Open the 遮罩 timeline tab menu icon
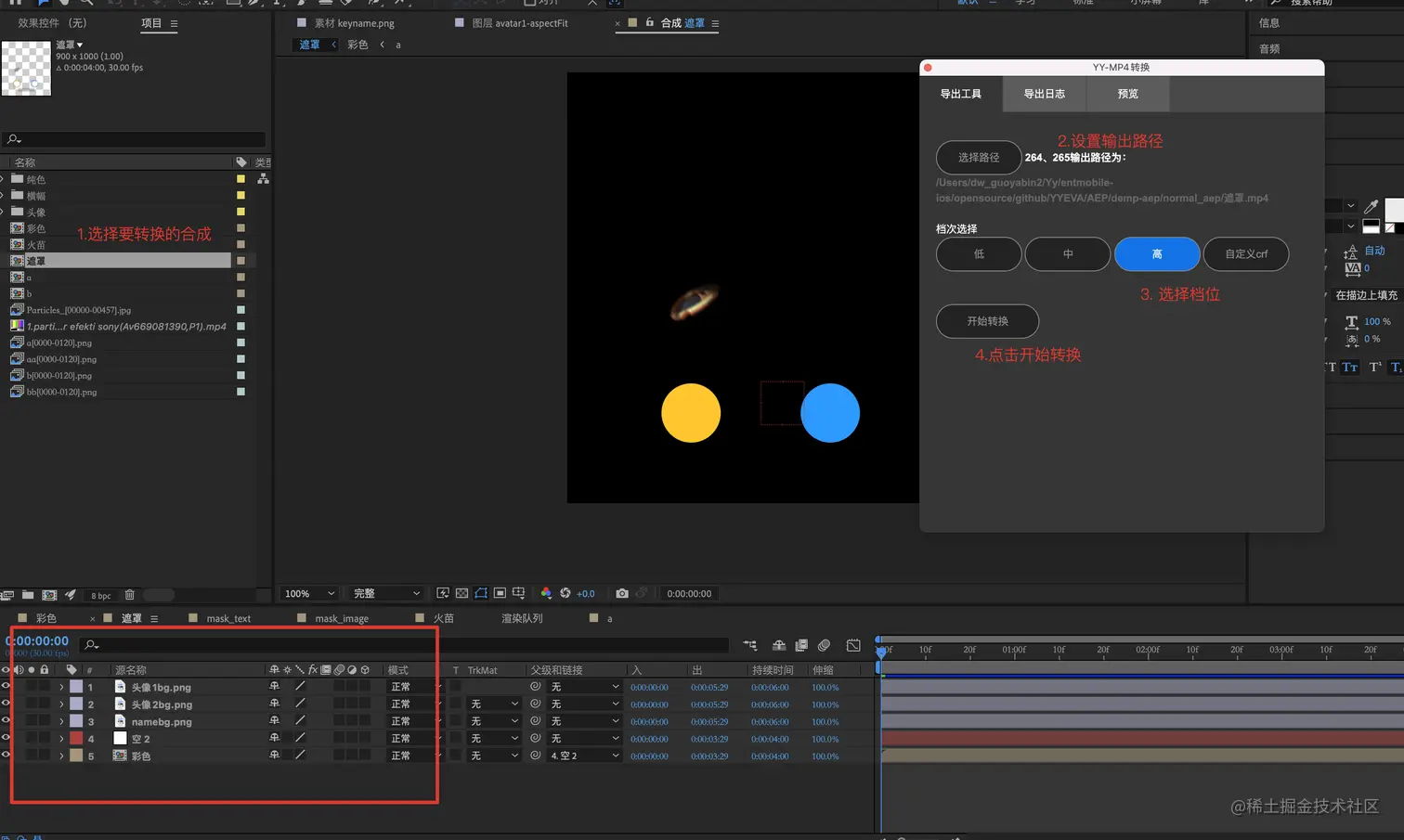The width and height of the screenshot is (1404, 840). coord(154,618)
